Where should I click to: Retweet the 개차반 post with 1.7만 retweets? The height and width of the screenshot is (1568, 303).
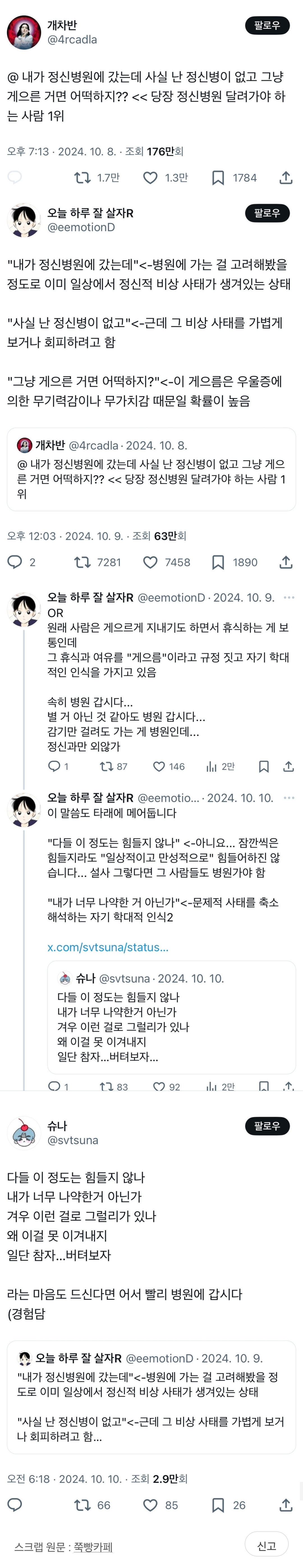[x=82, y=178]
